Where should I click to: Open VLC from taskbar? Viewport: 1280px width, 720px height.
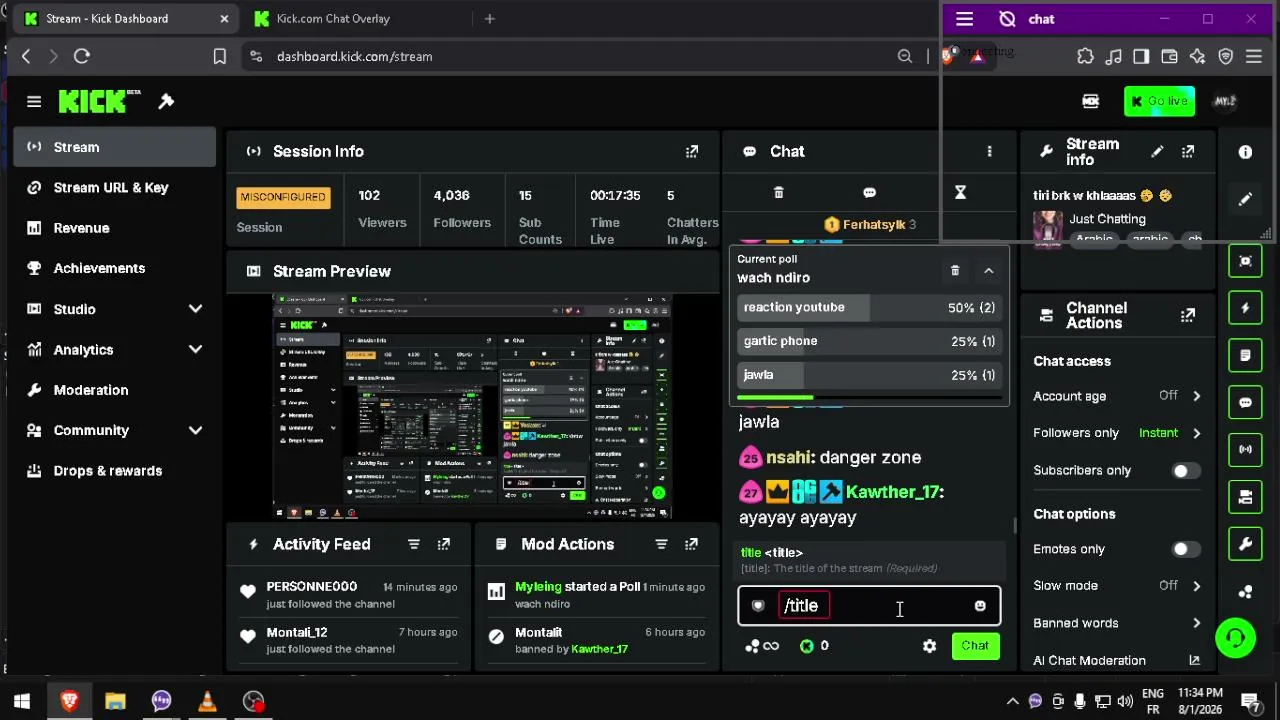click(x=207, y=701)
